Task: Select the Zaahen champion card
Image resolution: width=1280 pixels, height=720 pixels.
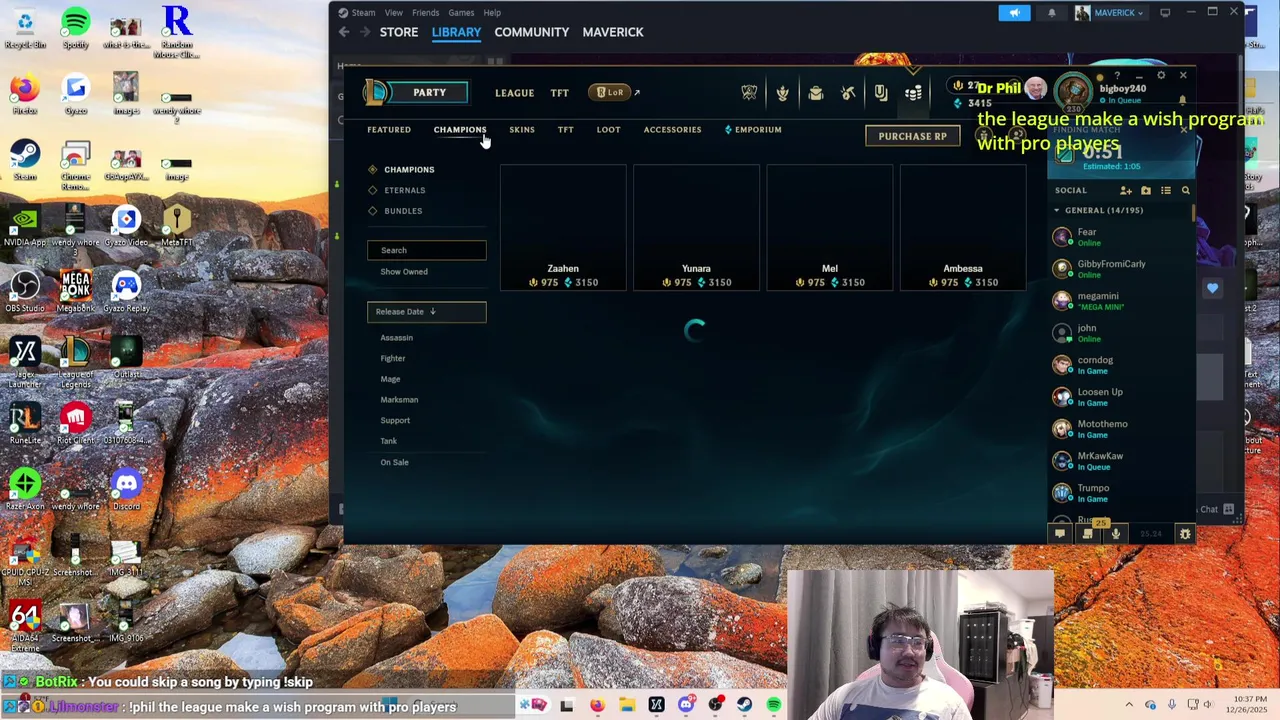Action: [x=563, y=228]
